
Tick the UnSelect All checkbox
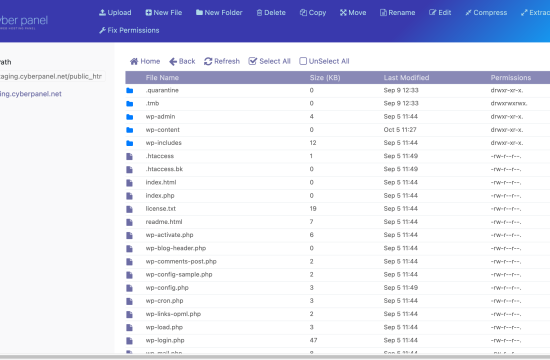tap(303, 61)
